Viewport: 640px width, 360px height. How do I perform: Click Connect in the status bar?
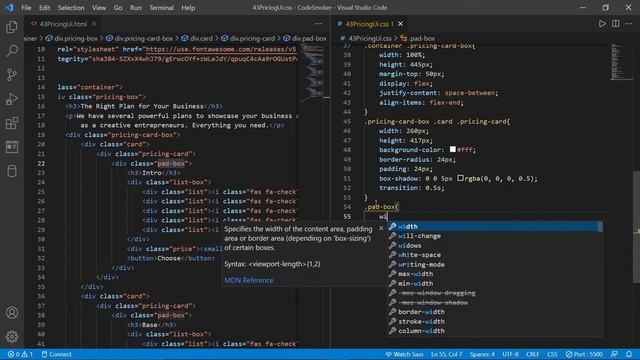click(x=56, y=354)
